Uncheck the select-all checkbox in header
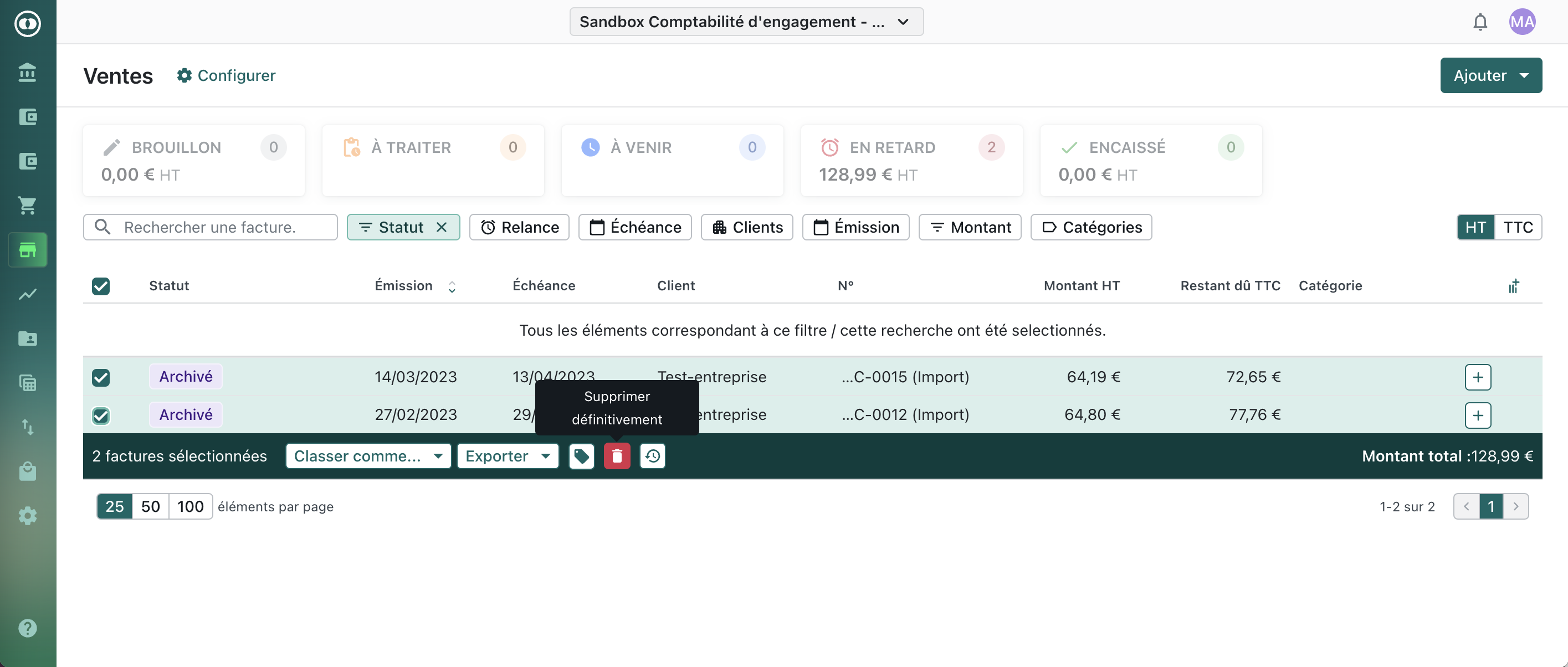 click(101, 286)
